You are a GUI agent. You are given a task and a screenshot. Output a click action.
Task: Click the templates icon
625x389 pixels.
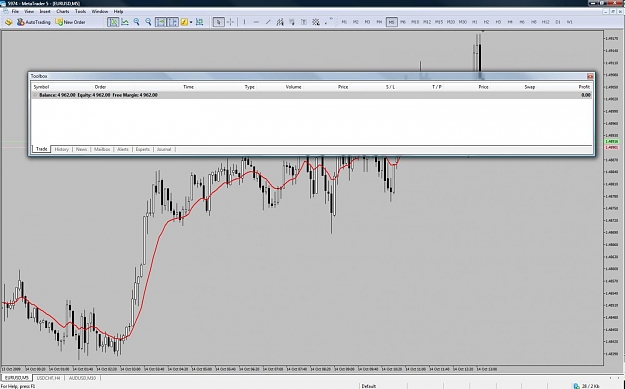(199, 22)
